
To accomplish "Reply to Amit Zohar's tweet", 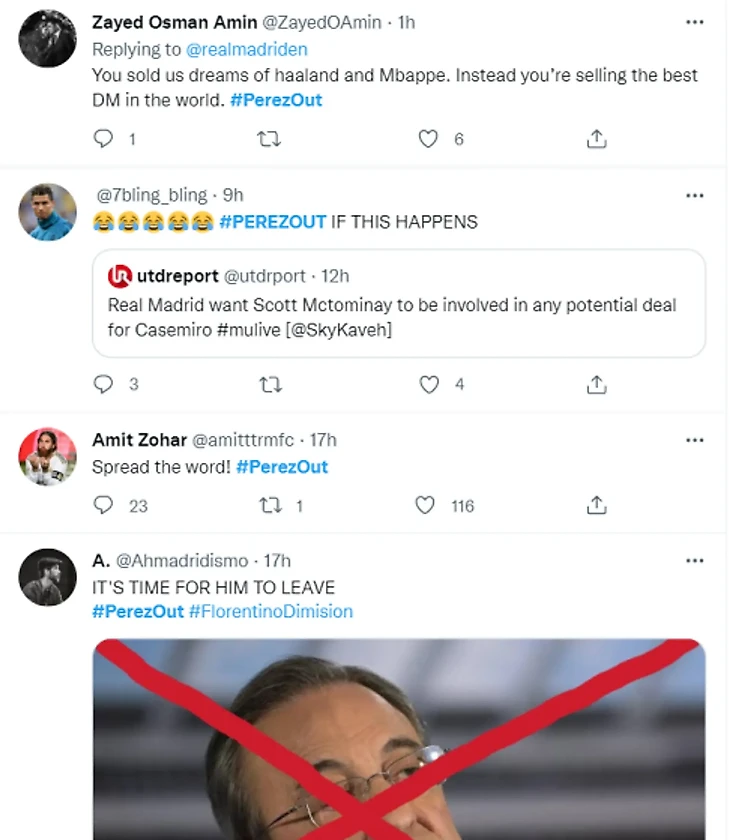I will [103, 505].
